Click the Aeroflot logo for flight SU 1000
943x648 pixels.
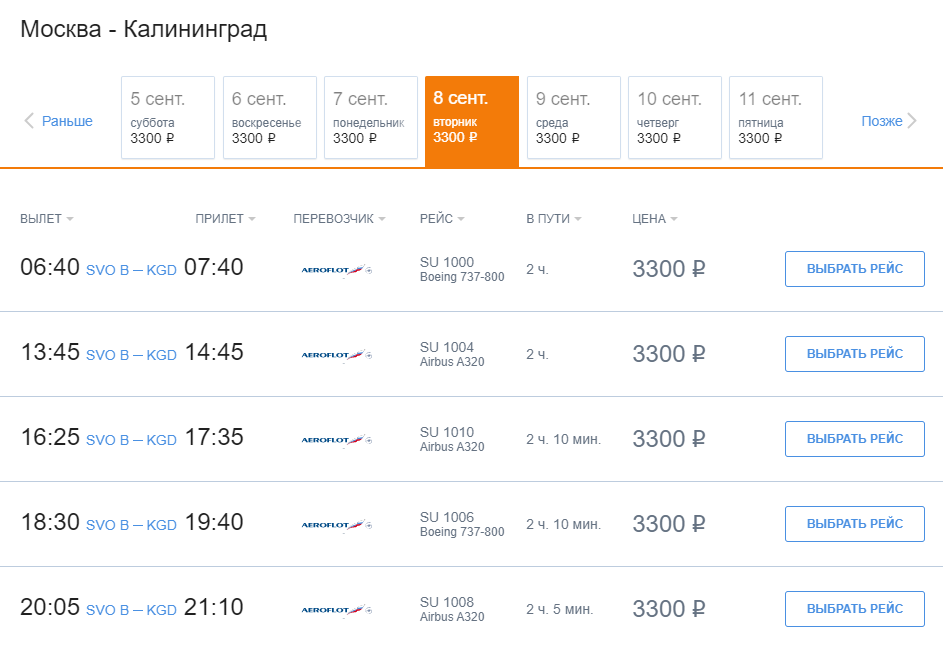337,270
